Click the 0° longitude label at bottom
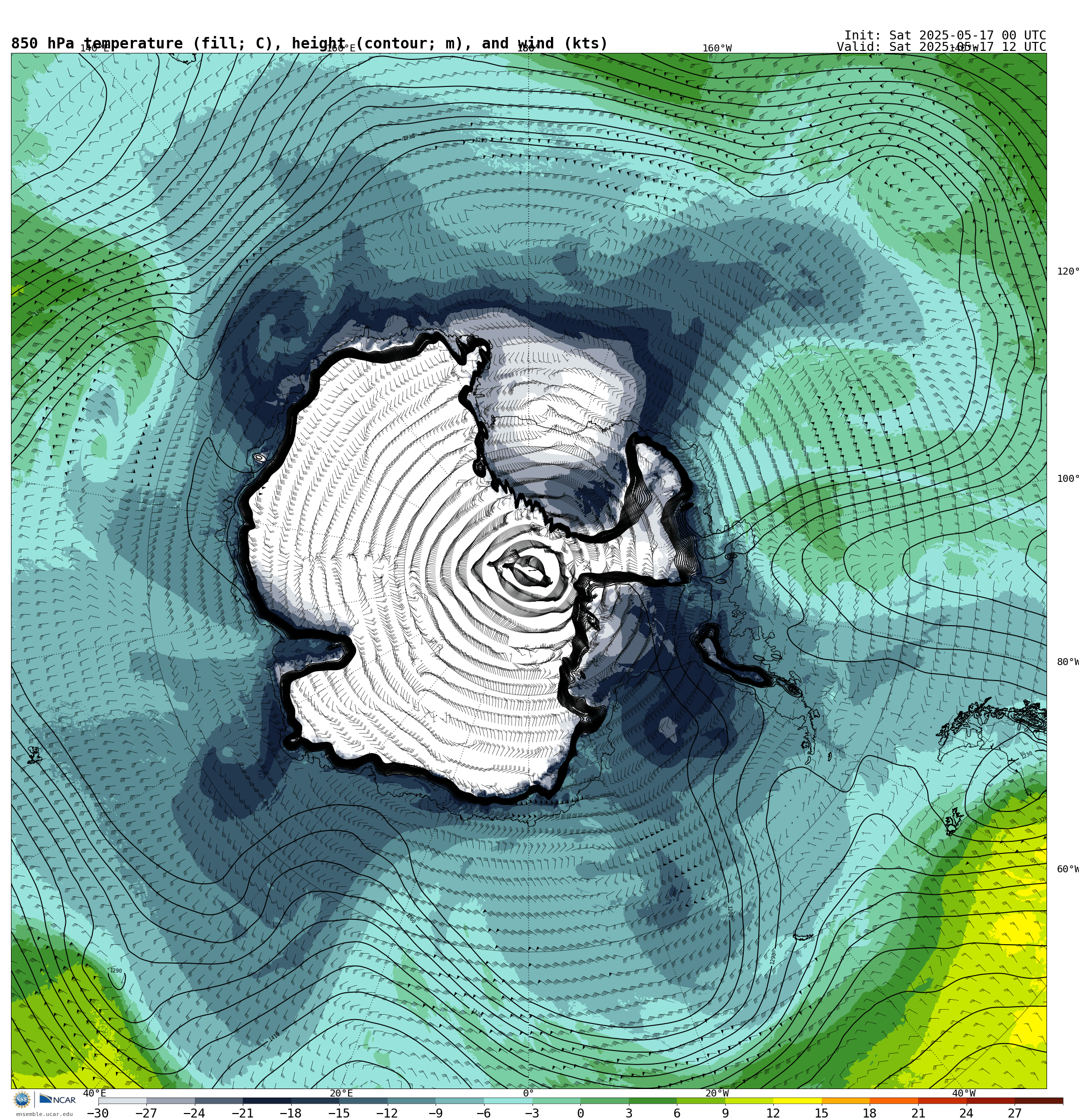 click(x=529, y=1093)
